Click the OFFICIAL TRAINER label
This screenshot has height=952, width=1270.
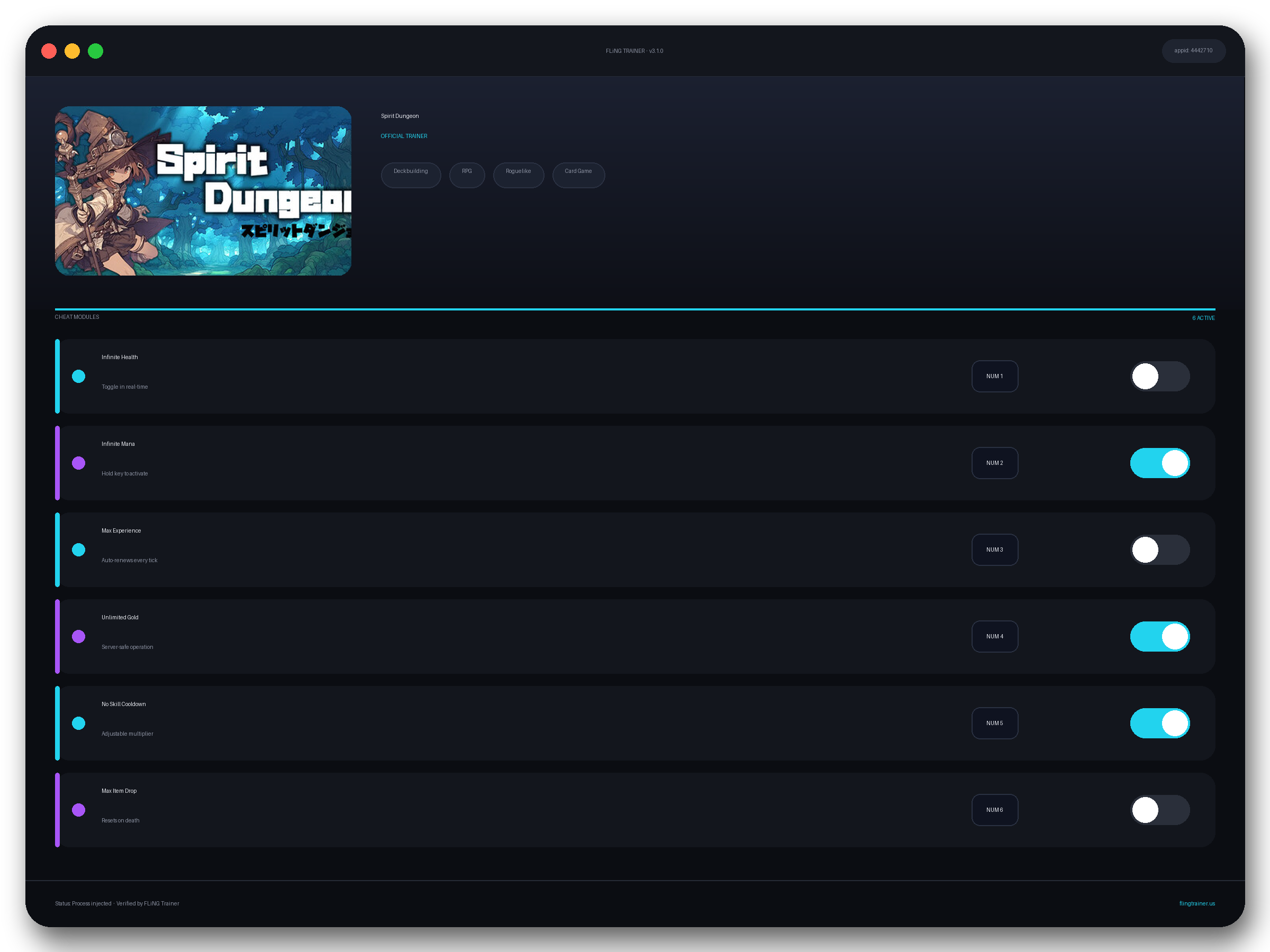pyautogui.click(x=404, y=136)
